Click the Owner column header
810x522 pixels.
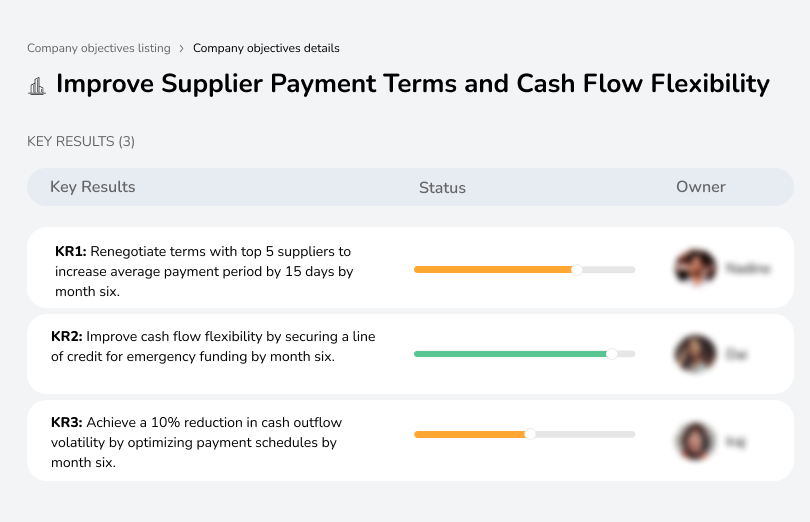[x=700, y=187]
